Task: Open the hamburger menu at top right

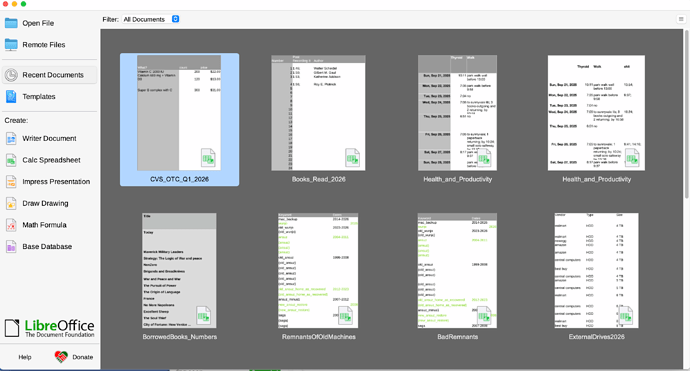Action: click(681, 19)
